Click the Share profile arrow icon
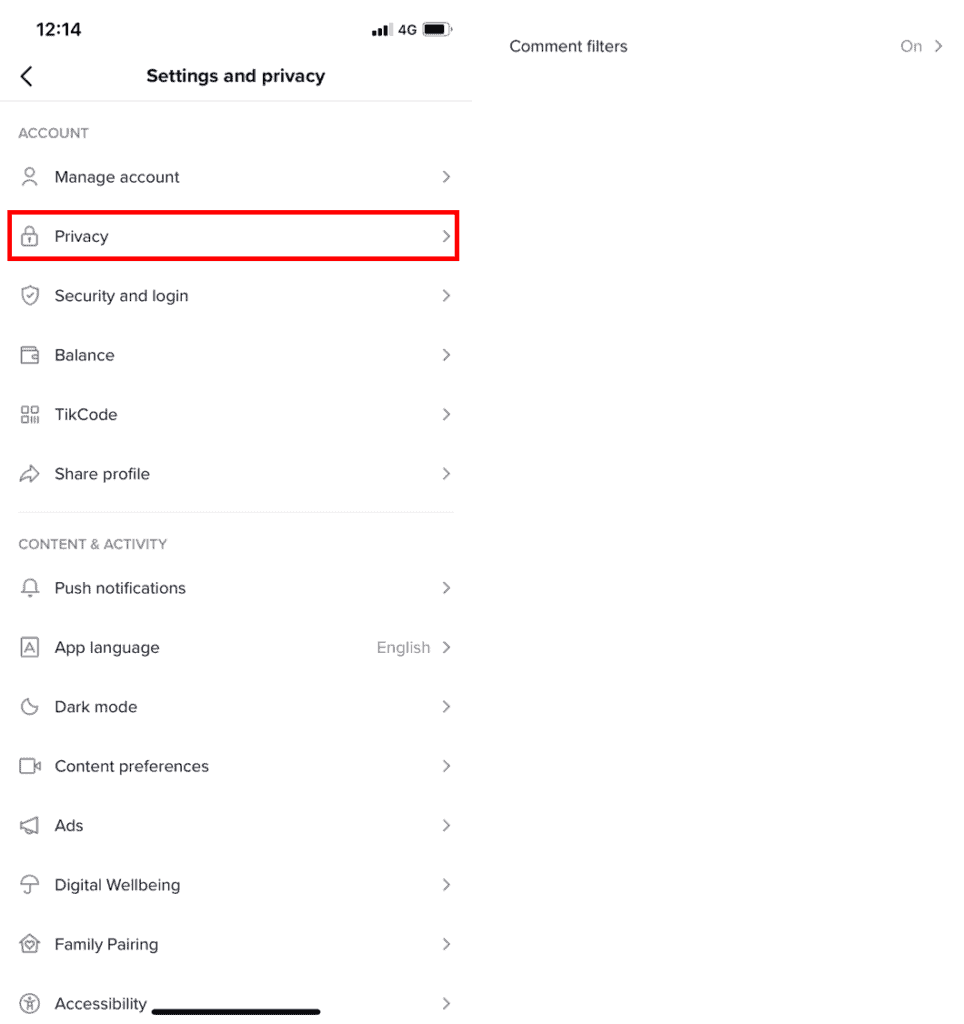 [x=29, y=473]
